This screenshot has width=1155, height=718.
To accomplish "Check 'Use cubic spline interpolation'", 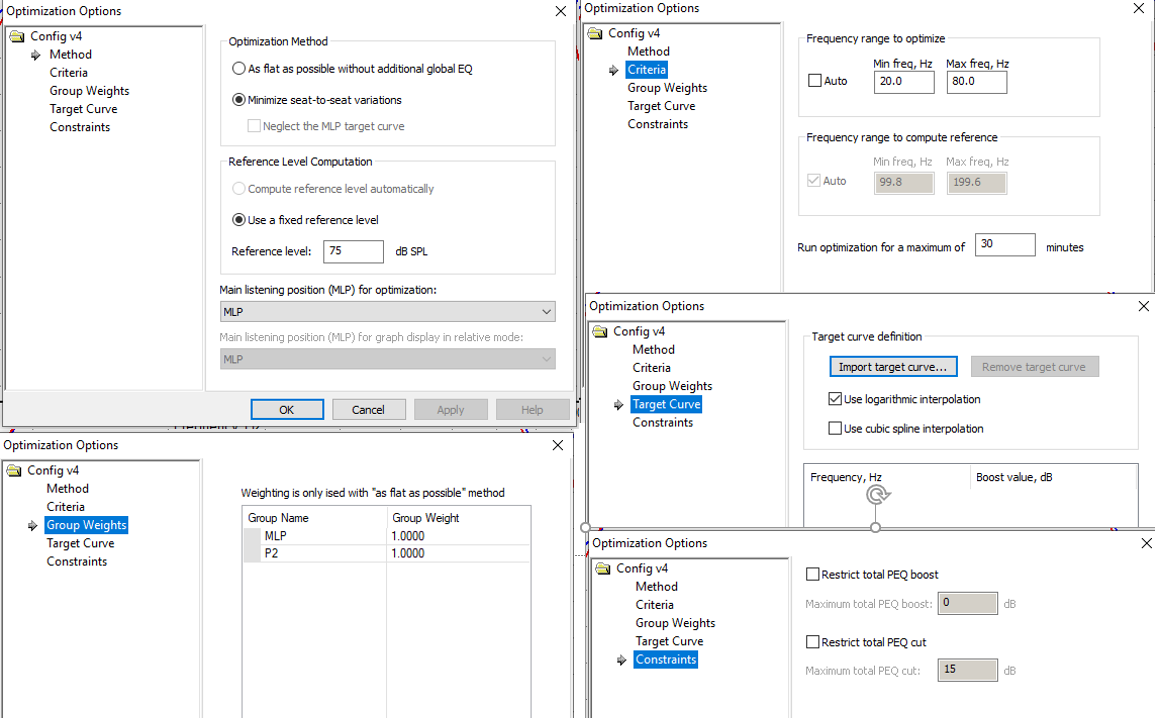I will [x=835, y=429].
